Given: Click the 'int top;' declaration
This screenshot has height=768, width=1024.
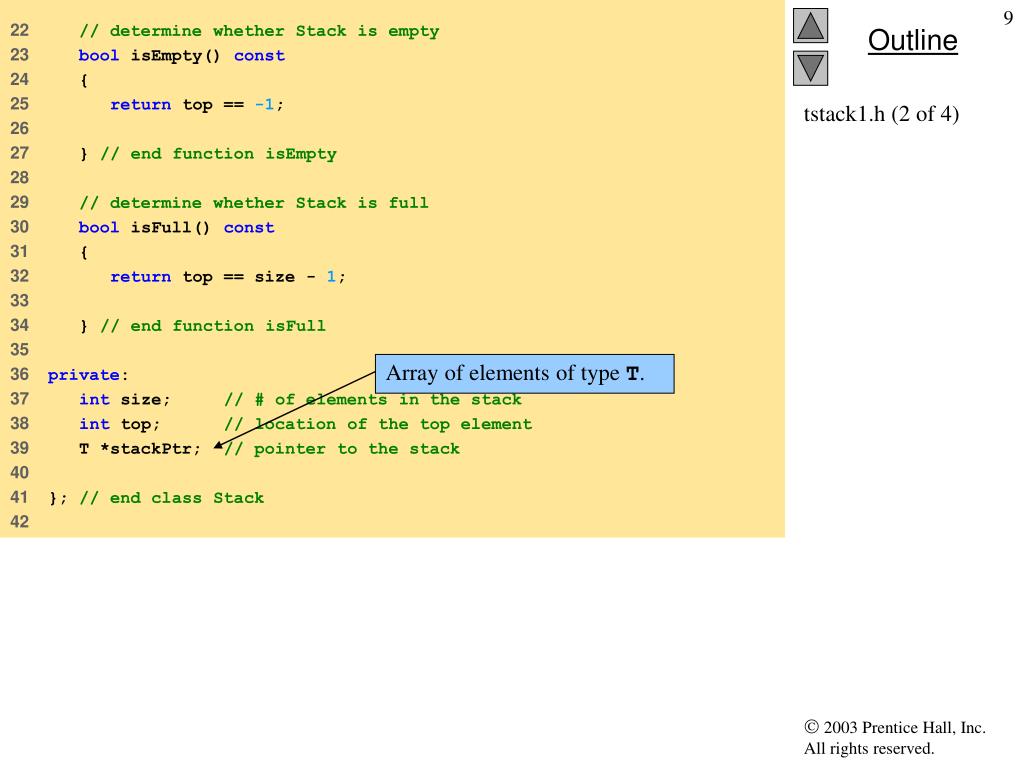Looking at the screenshot, I should [119, 424].
